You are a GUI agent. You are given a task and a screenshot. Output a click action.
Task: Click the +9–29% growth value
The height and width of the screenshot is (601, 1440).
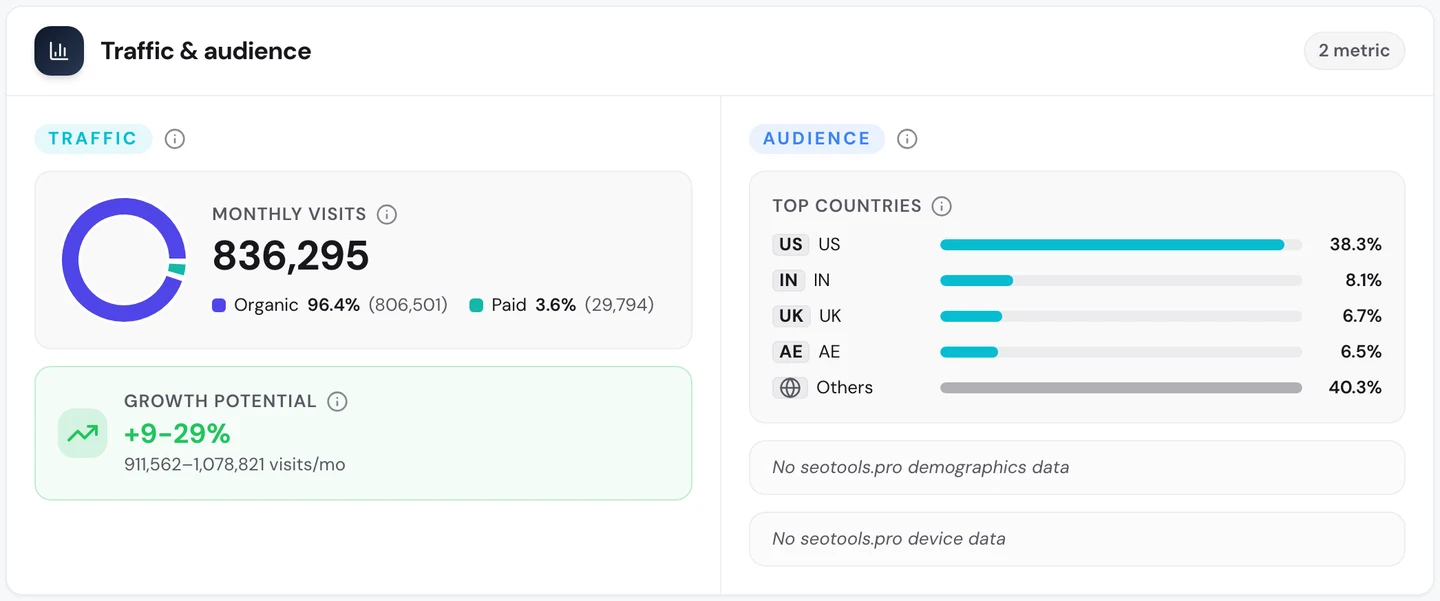pyautogui.click(x=177, y=433)
